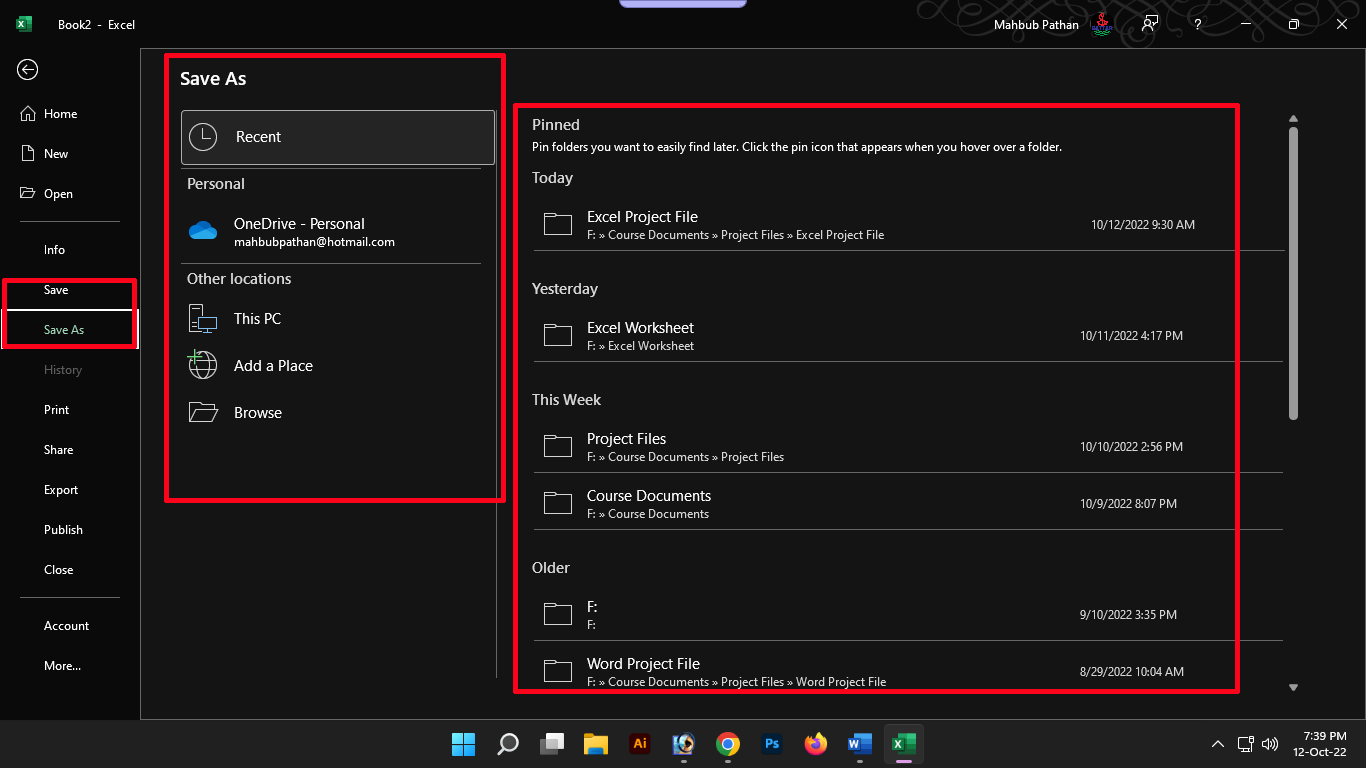The height and width of the screenshot is (768, 1366).
Task: Click the Help question mark icon
Action: [x=1197, y=24]
